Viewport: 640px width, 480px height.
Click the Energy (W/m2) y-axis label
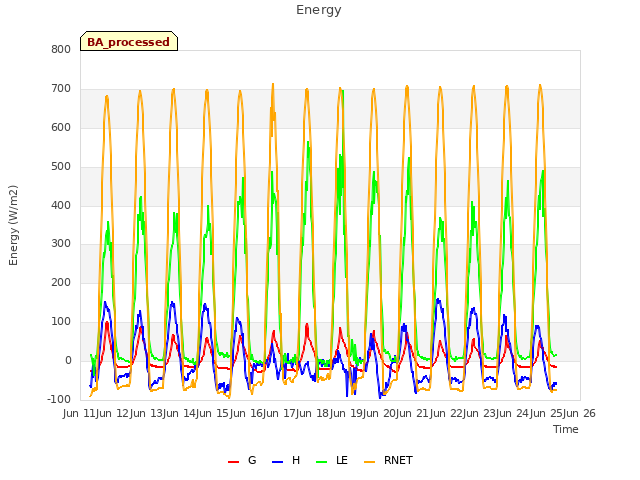(x=13, y=225)
